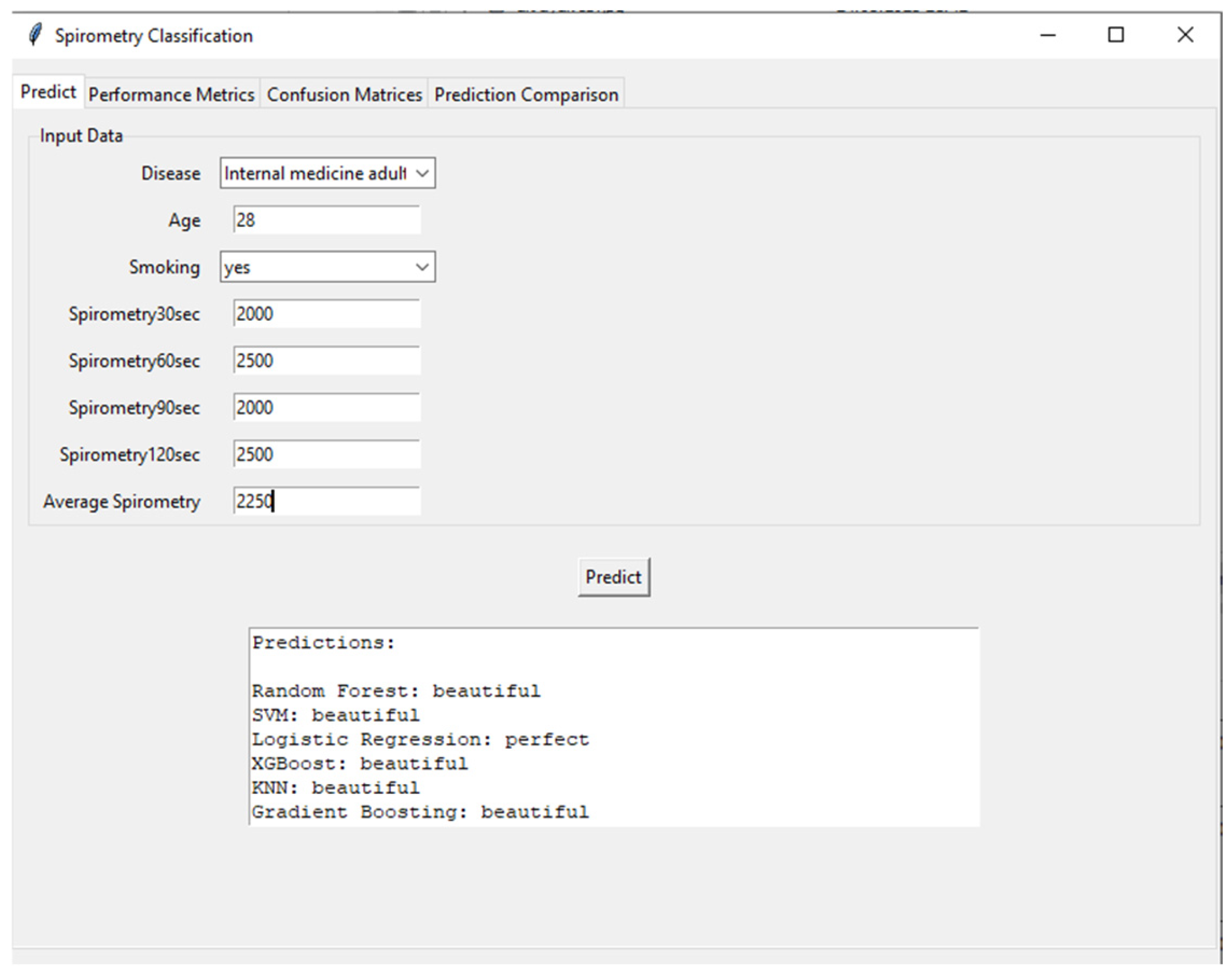Switch to the Performance Metrics tab

[x=171, y=95]
